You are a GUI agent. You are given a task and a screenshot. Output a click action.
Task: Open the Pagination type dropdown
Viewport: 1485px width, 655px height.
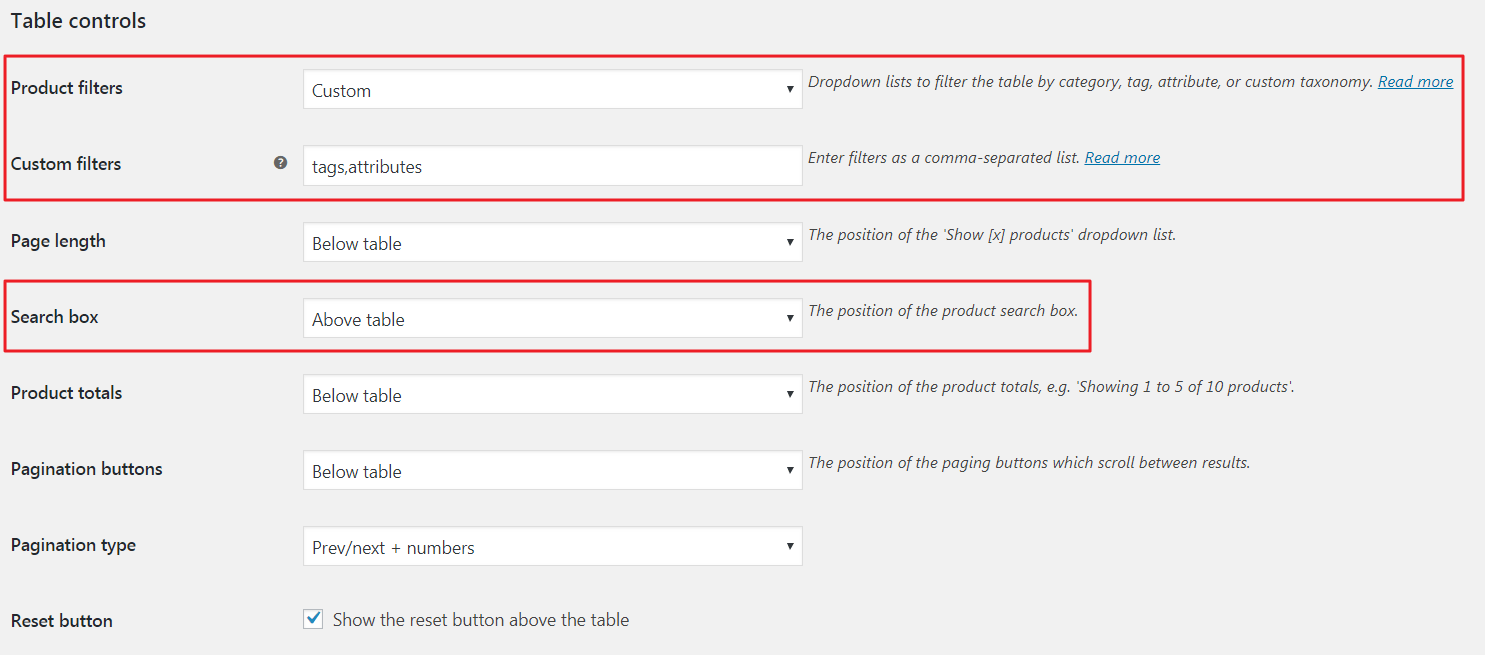[552, 547]
